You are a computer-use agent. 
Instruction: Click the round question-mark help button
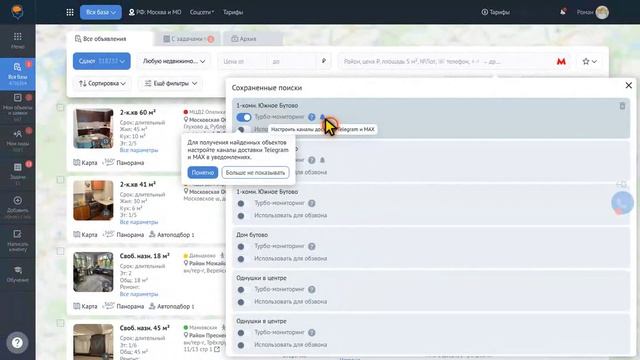(17, 342)
